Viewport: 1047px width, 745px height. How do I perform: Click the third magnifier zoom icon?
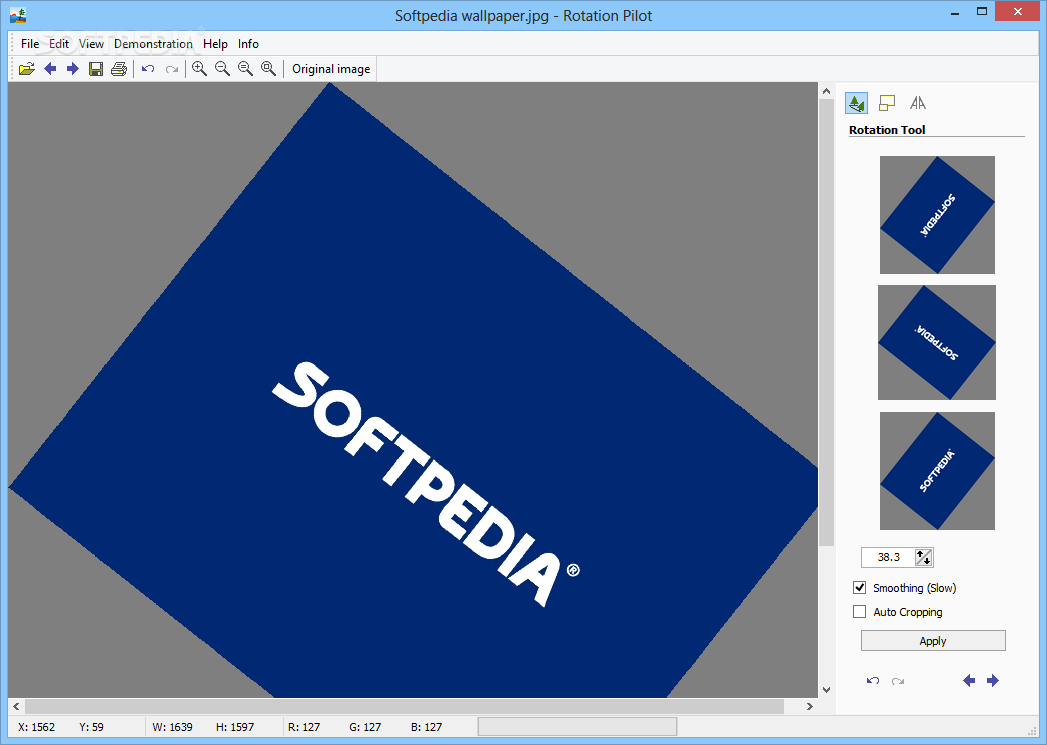click(x=246, y=69)
